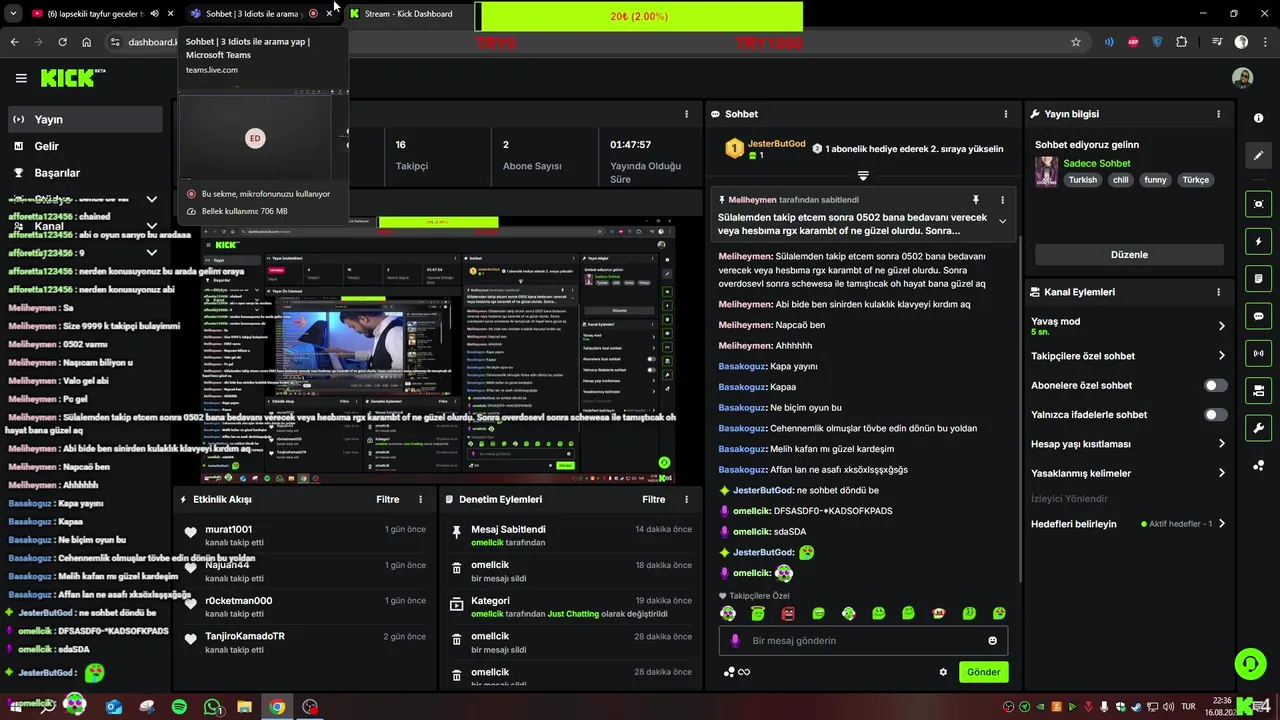Click the red angry emote in the emote row
The image size is (1280, 720).
coord(788,613)
